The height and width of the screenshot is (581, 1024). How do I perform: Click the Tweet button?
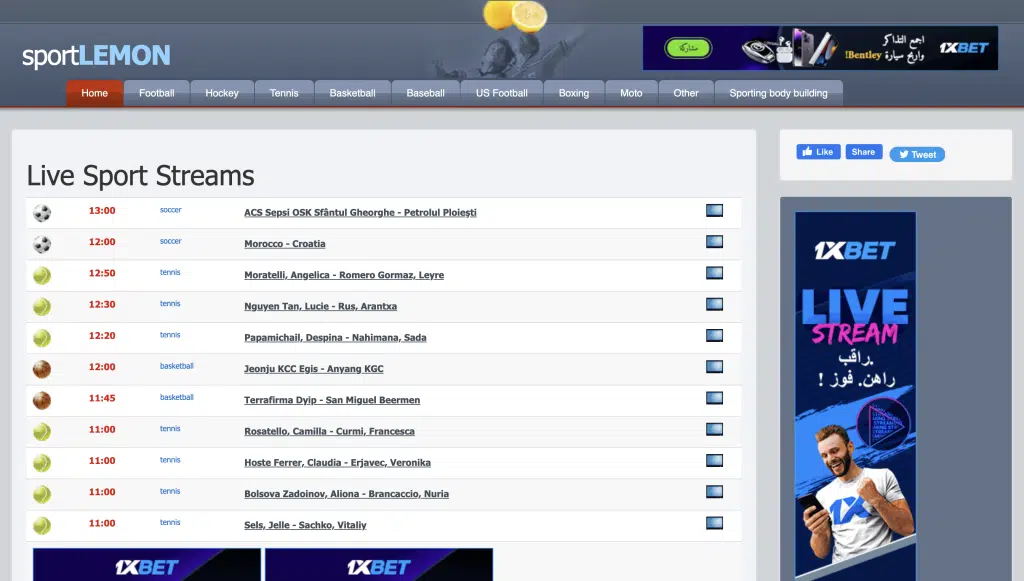[916, 154]
